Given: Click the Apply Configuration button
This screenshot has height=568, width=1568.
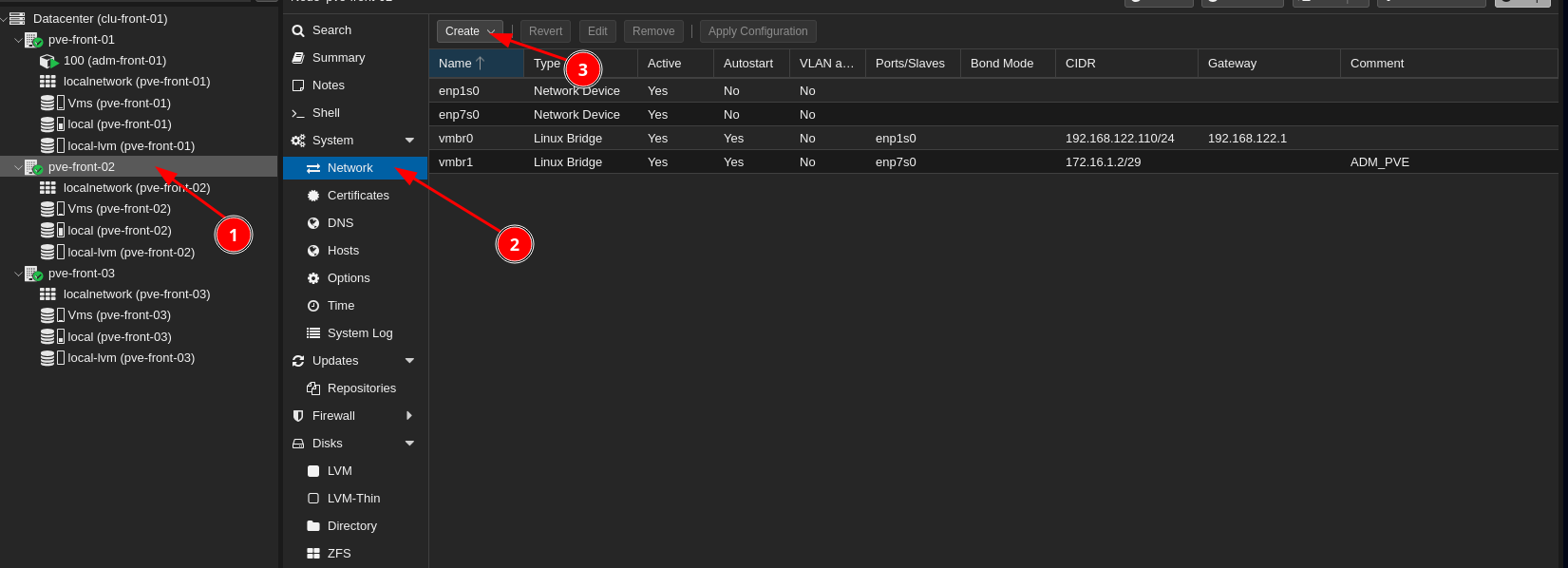Looking at the screenshot, I should point(757,31).
